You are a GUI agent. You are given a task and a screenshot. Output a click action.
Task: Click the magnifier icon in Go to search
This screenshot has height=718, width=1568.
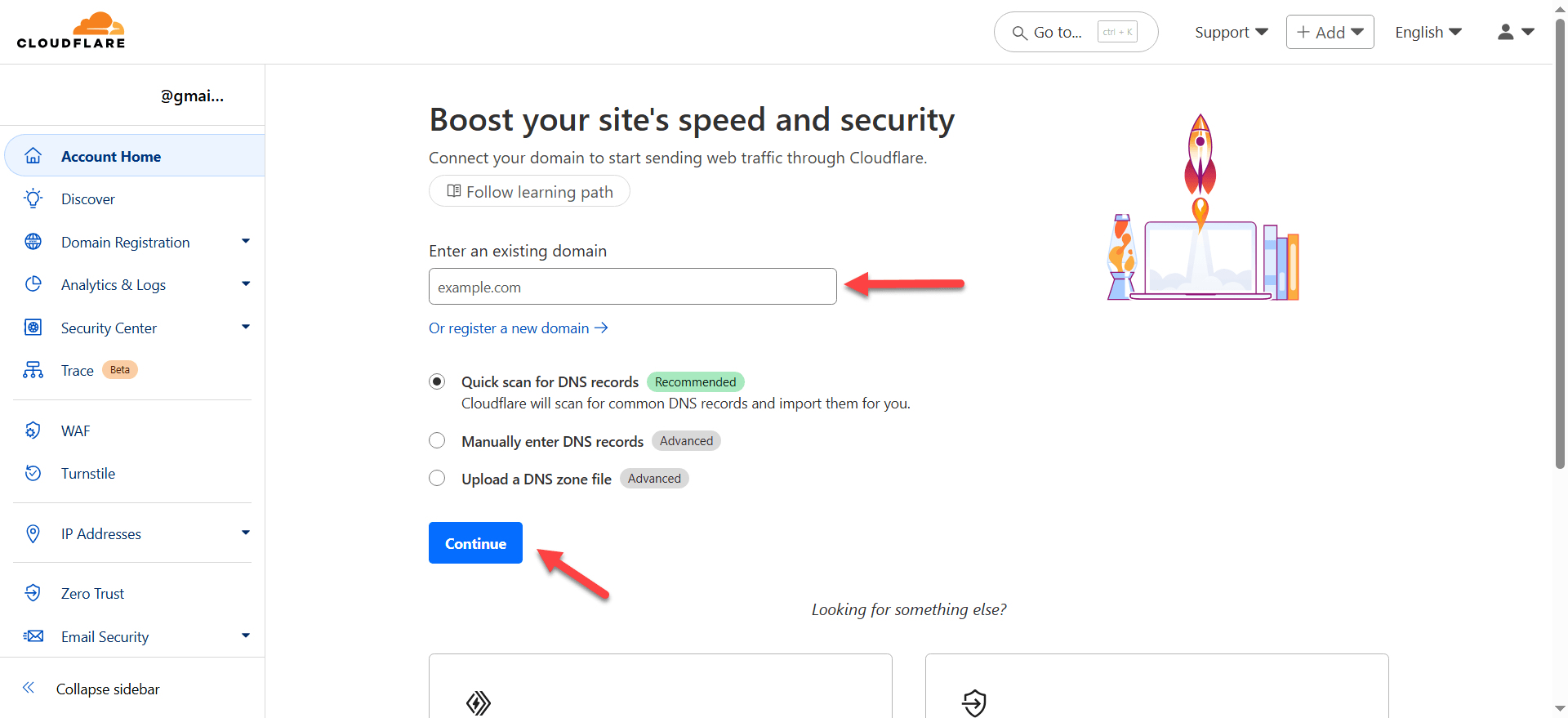tap(1019, 33)
